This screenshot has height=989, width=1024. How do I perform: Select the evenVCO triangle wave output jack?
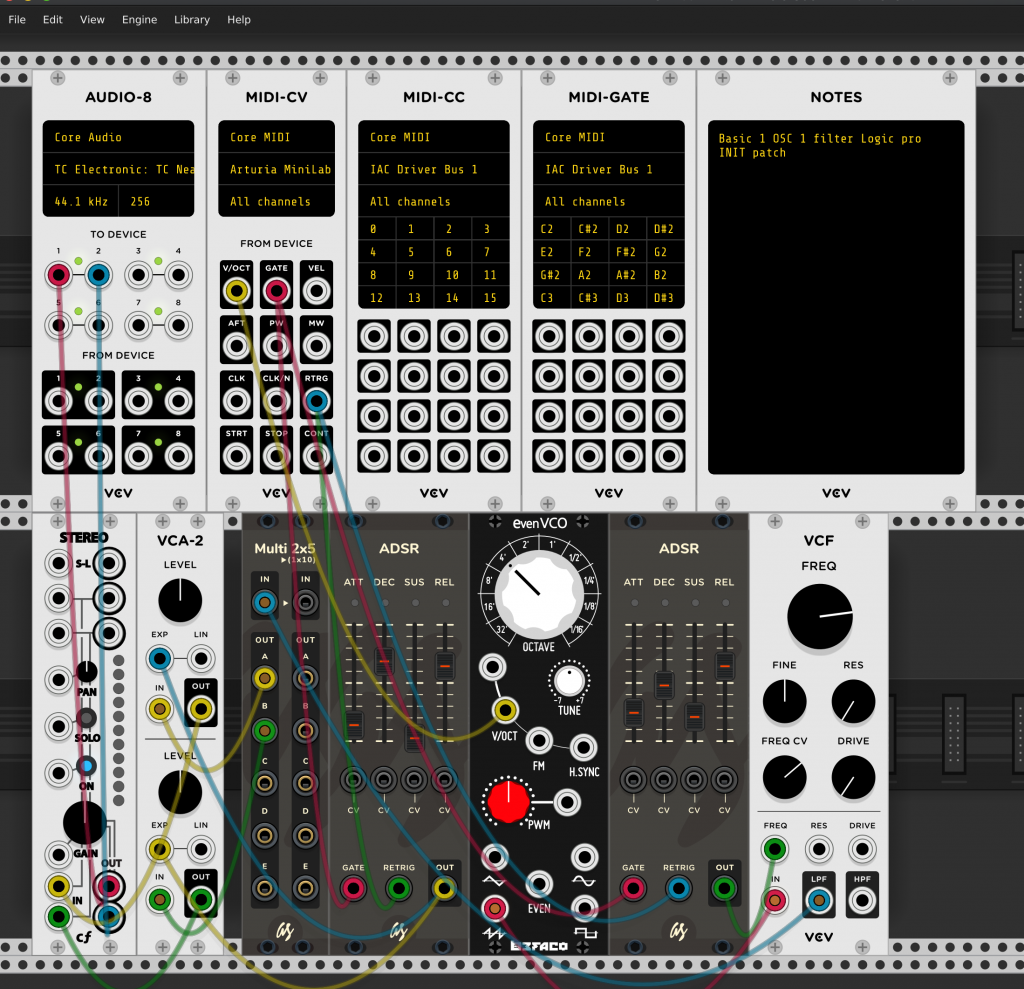click(x=494, y=857)
